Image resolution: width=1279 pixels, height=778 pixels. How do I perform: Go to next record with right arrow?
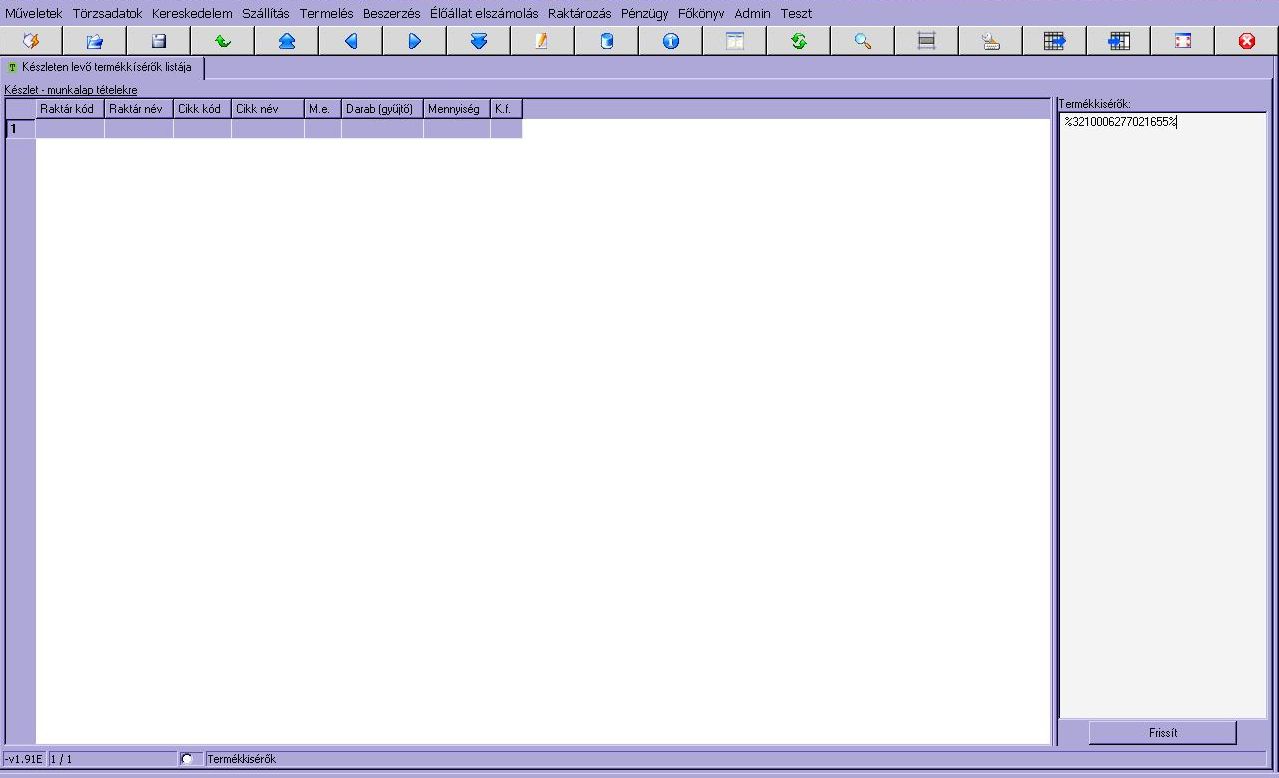pos(415,41)
